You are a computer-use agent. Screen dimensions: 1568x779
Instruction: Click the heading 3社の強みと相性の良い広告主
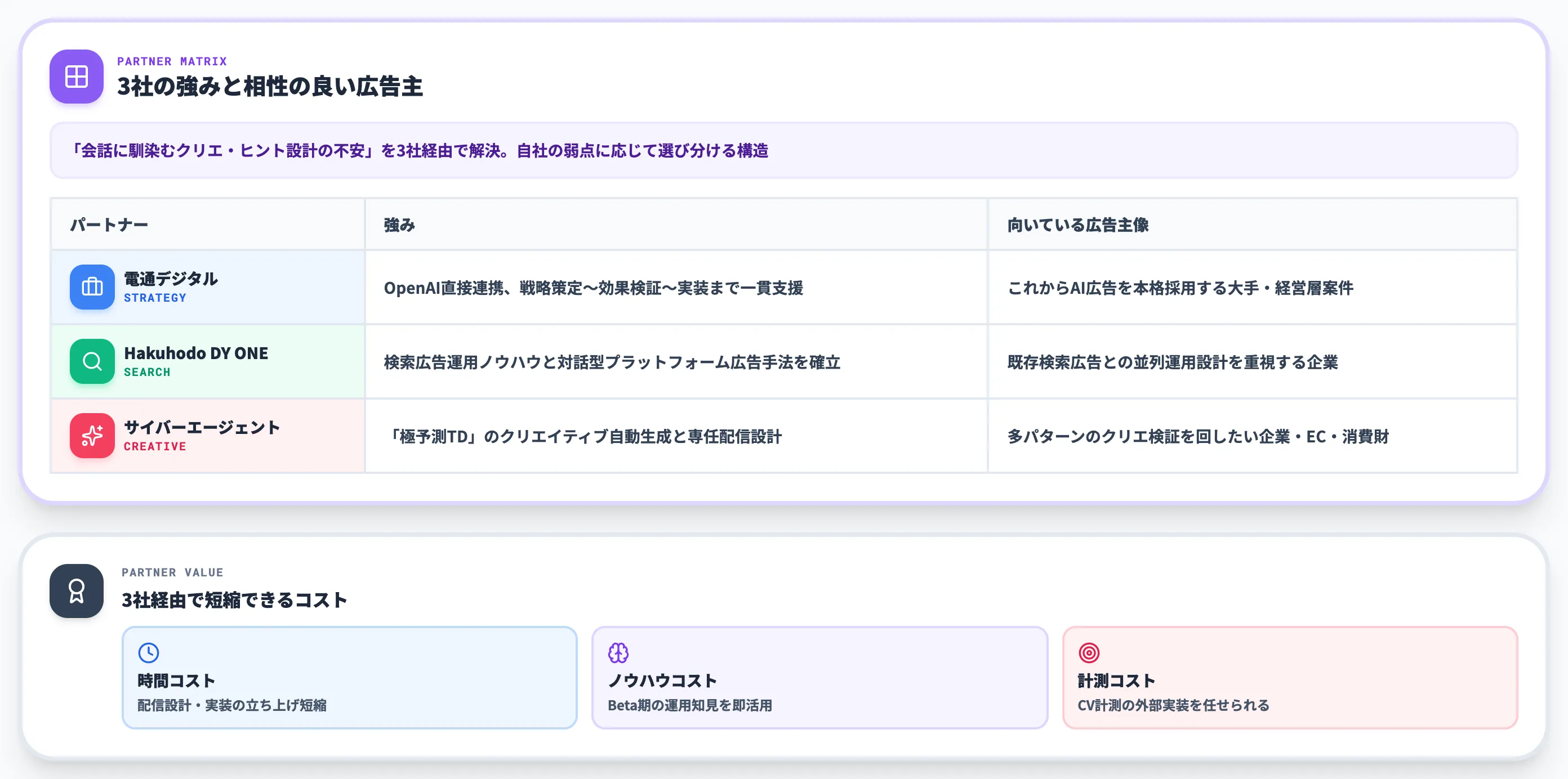point(270,86)
